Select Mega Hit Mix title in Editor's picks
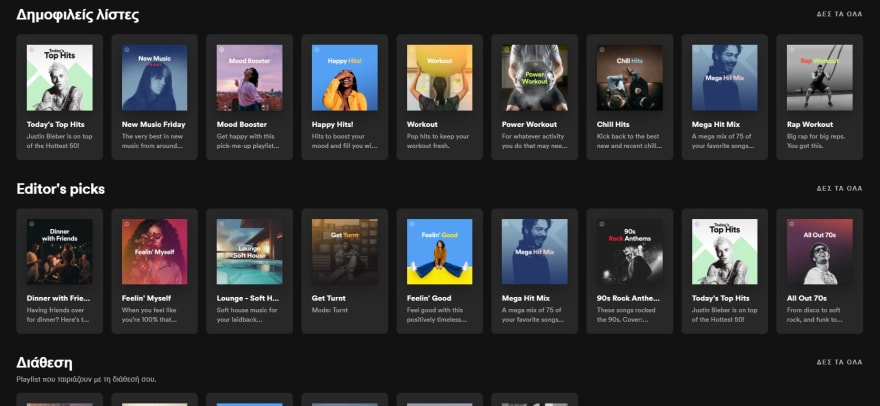 [x=526, y=298]
